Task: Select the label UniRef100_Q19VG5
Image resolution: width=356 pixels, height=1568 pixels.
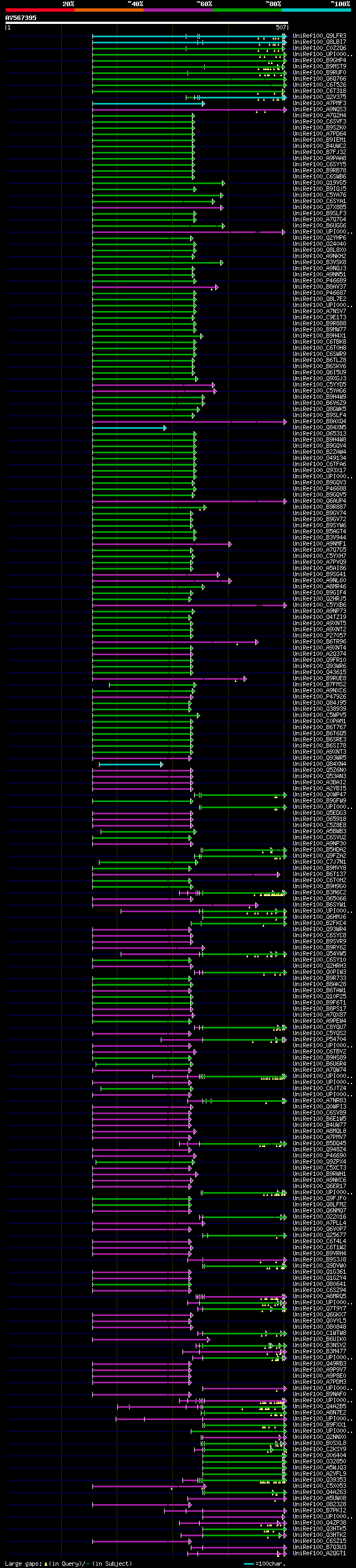Action: click(319, 183)
